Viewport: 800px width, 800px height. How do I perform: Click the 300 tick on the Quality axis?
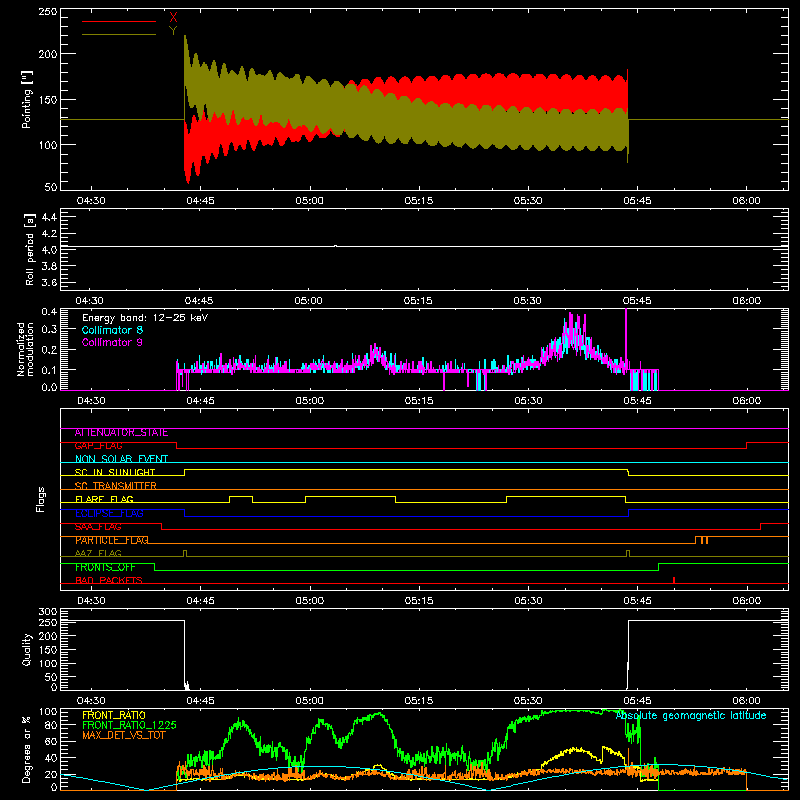click(x=48, y=612)
